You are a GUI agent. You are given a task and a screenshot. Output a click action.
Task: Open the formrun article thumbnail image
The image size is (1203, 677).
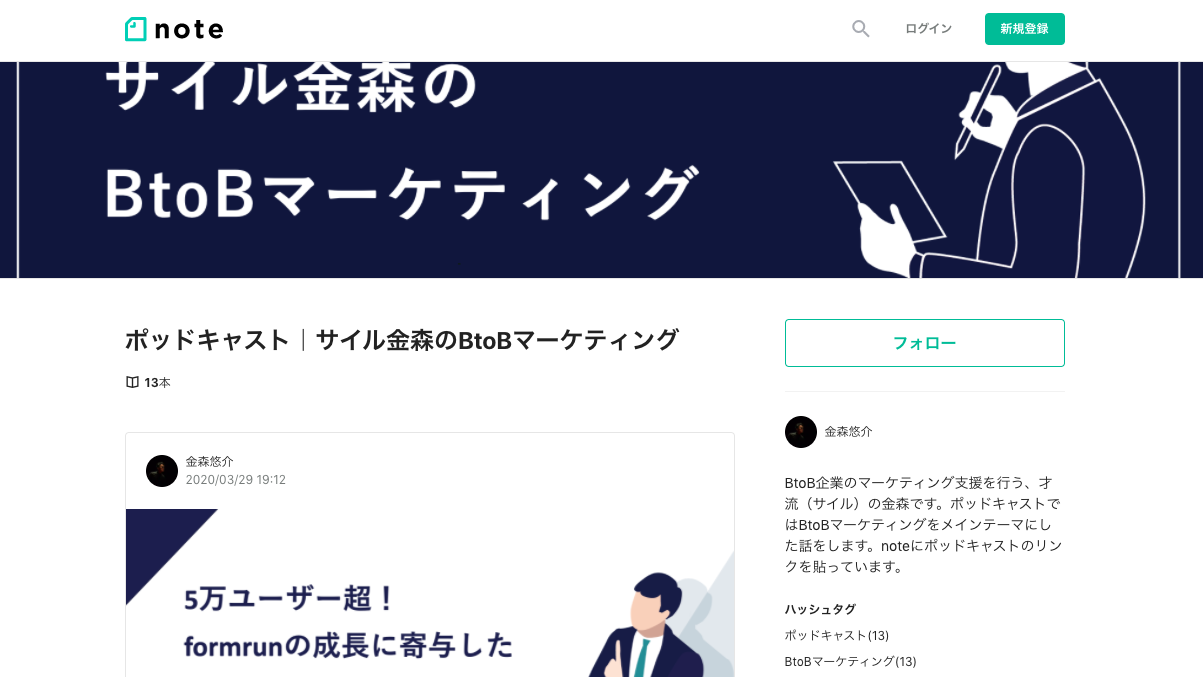[x=430, y=593]
